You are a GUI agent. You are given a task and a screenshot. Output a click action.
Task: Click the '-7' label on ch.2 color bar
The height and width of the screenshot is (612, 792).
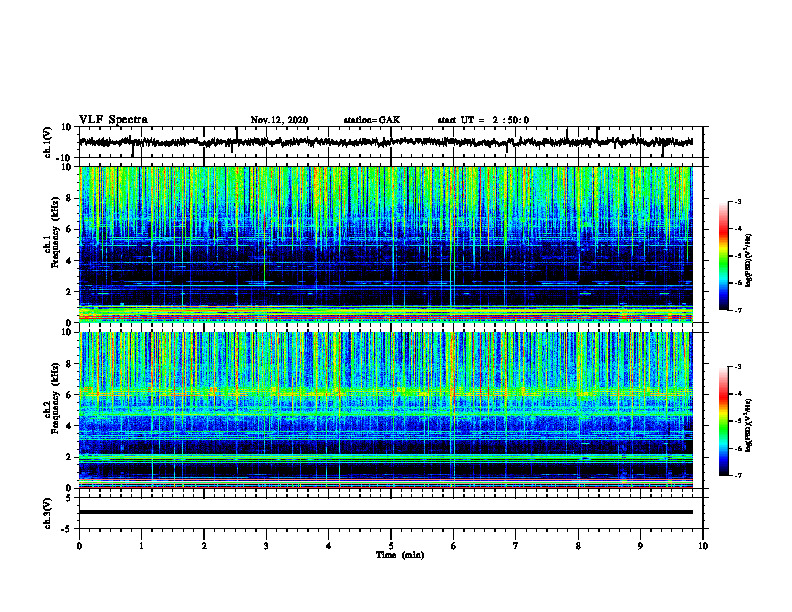(738, 476)
